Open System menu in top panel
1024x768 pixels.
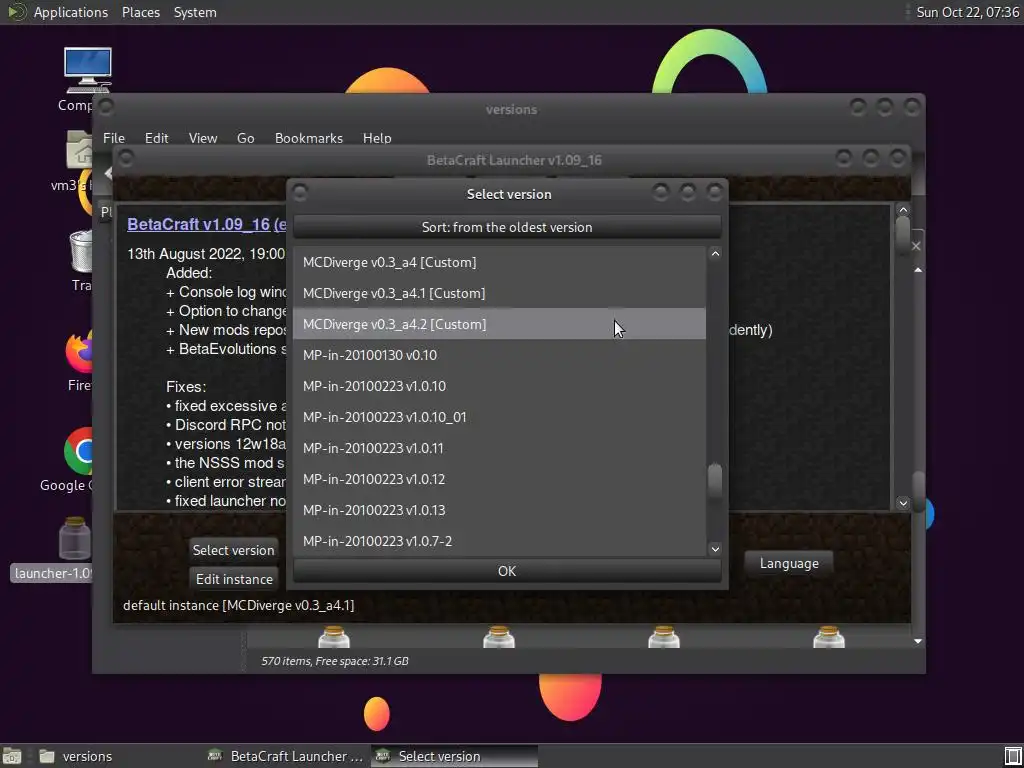(x=195, y=12)
